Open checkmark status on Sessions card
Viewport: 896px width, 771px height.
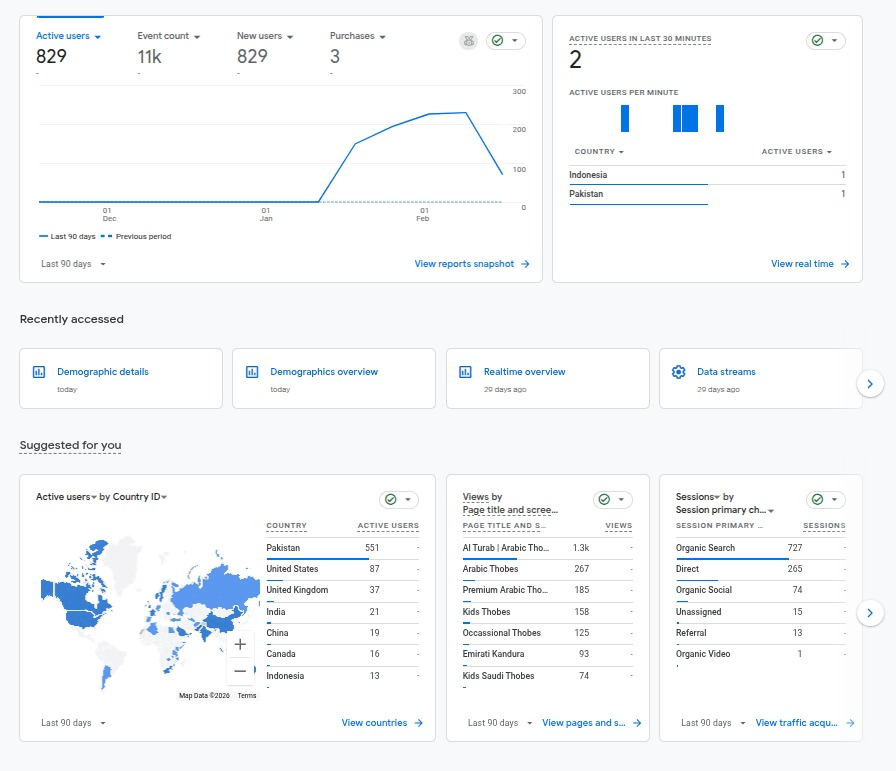(x=825, y=500)
